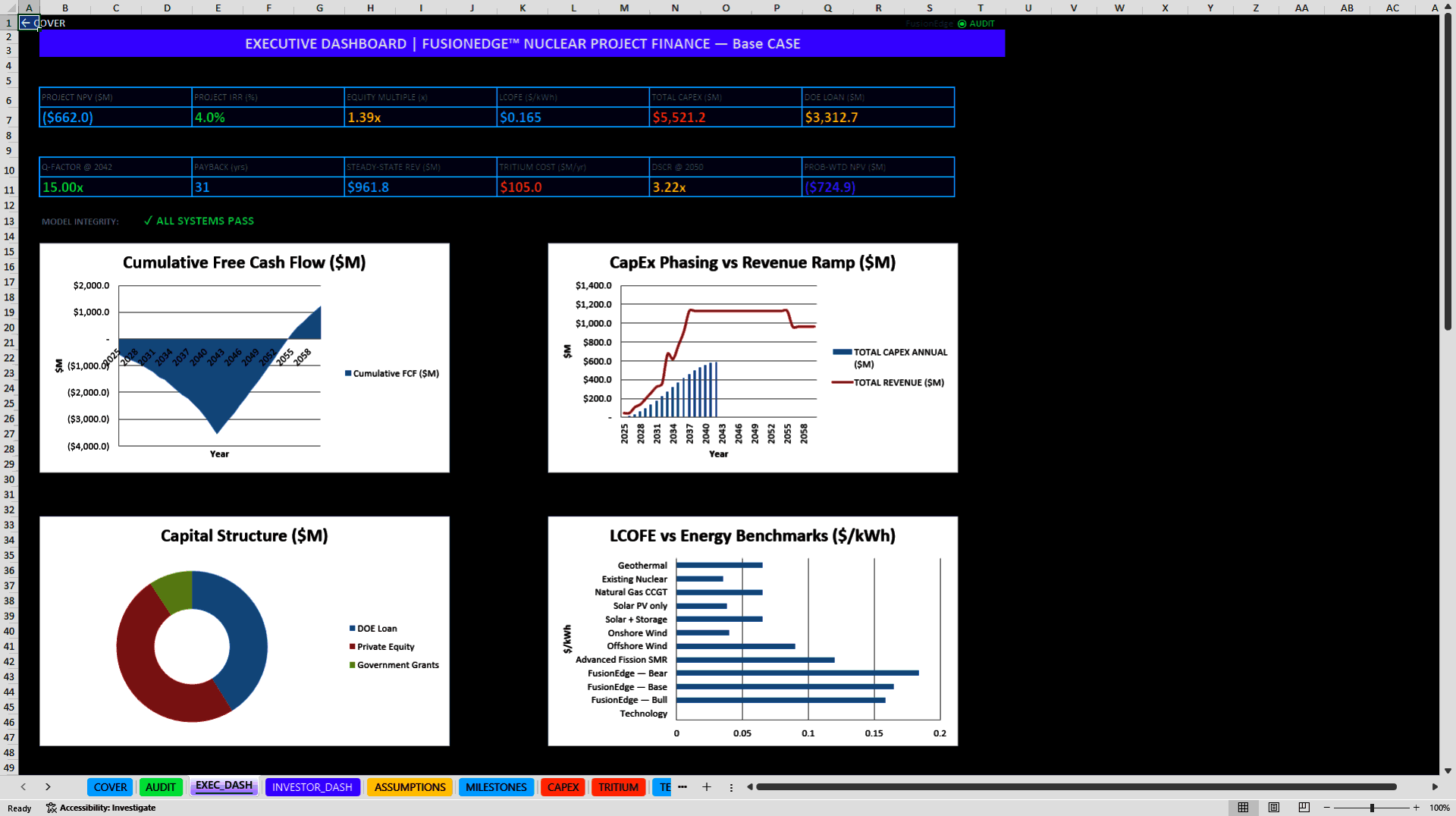Click the zoom slider handle
This screenshot has height=816, width=1456.
tap(1372, 808)
